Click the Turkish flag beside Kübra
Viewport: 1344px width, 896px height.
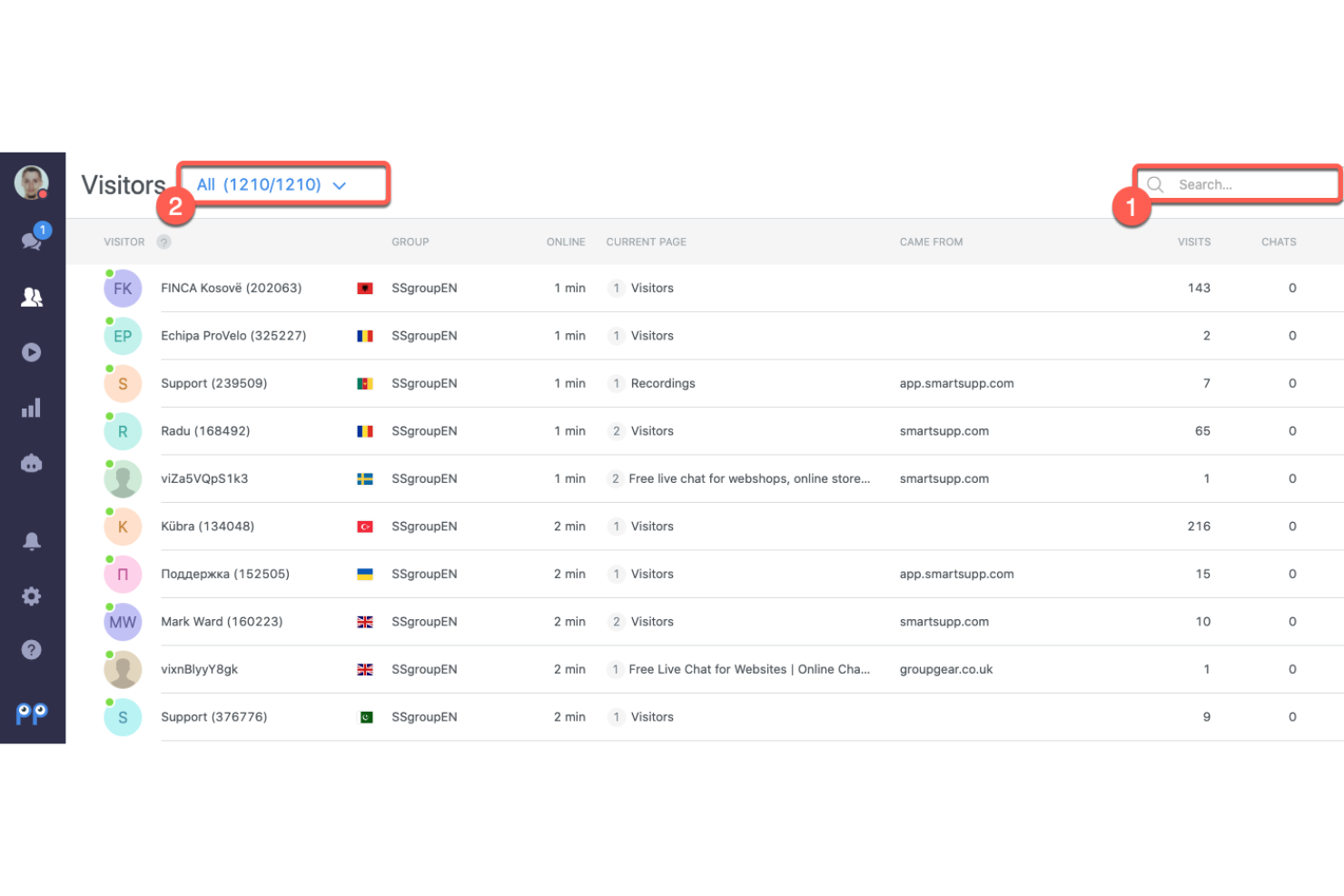[x=365, y=527]
